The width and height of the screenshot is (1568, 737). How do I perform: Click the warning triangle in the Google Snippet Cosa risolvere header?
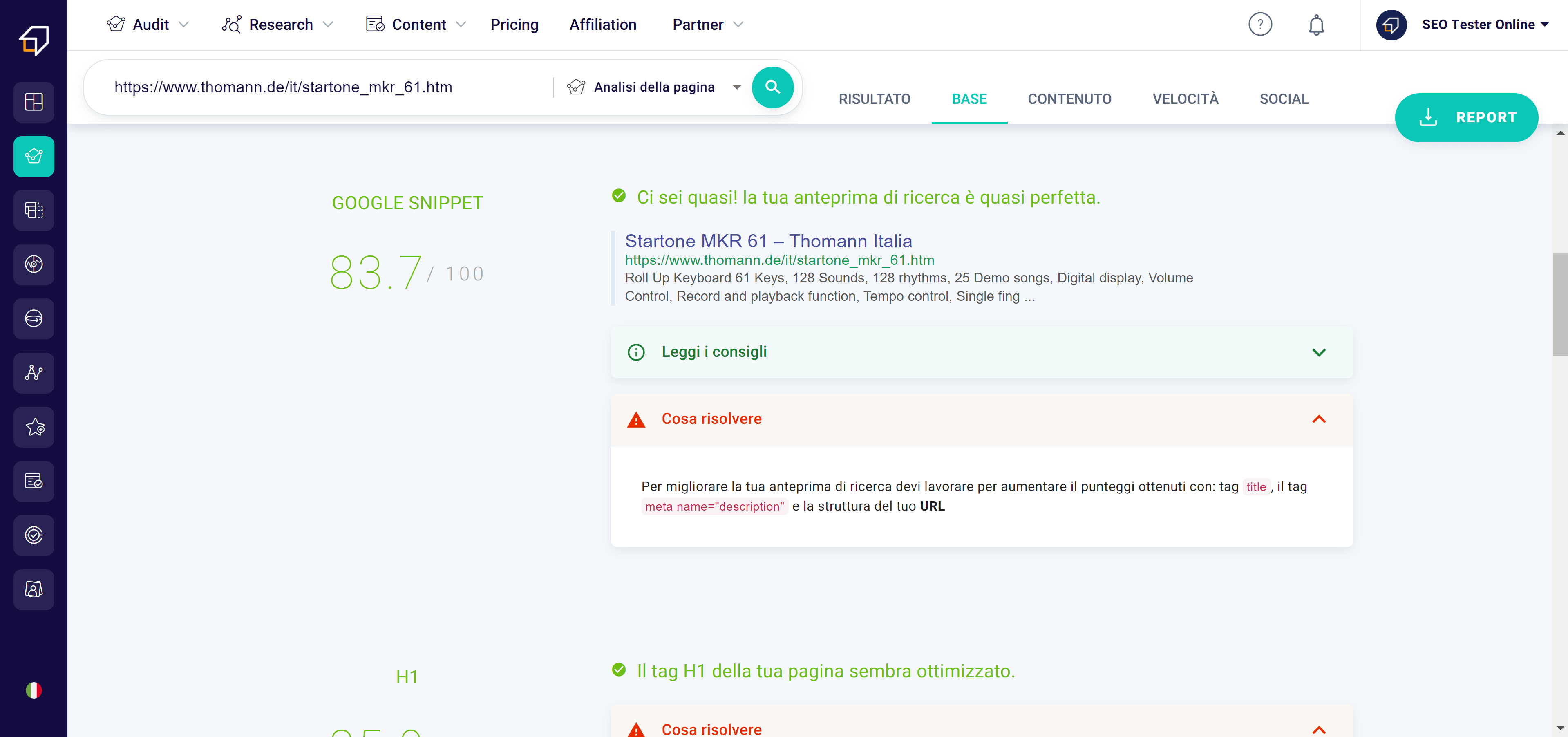[635, 420]
